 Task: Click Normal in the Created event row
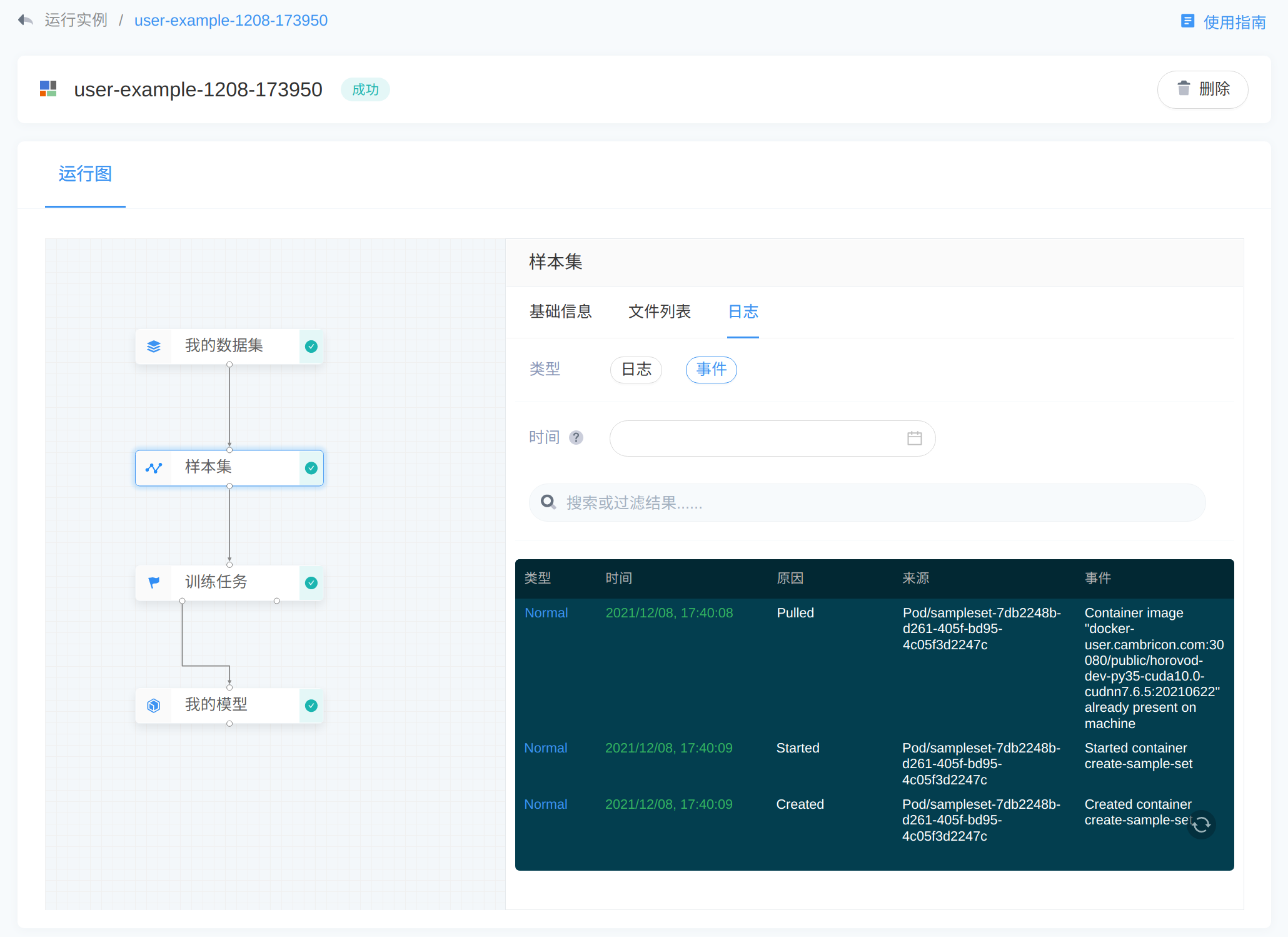click(546, 804)
